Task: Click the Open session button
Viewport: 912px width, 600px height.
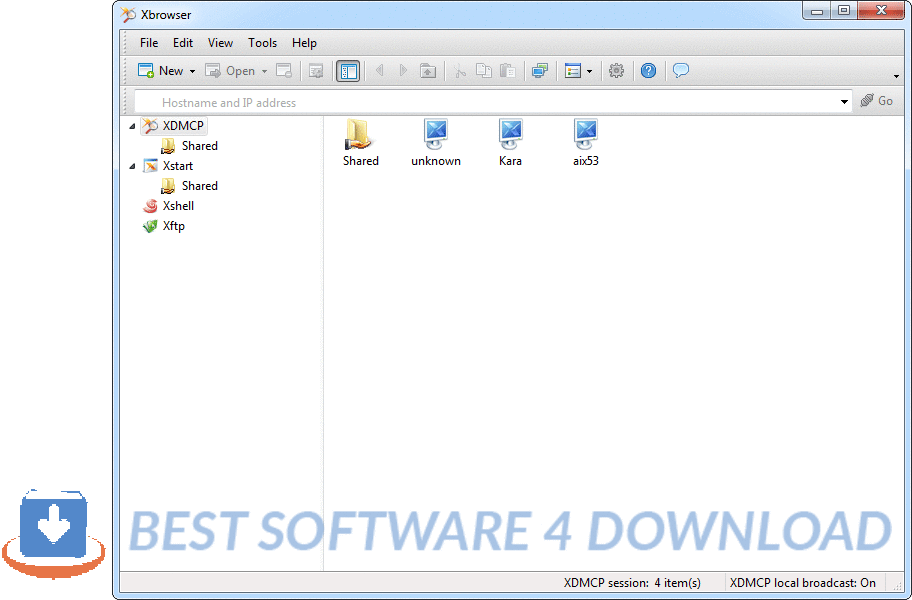Action: [230, 71]
